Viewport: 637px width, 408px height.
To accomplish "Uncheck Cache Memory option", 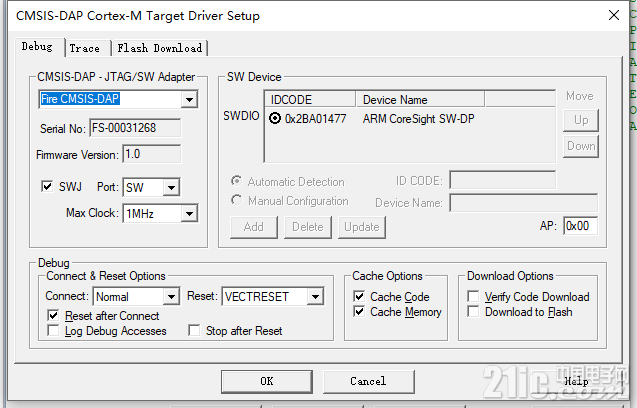I will click(359, 312).
